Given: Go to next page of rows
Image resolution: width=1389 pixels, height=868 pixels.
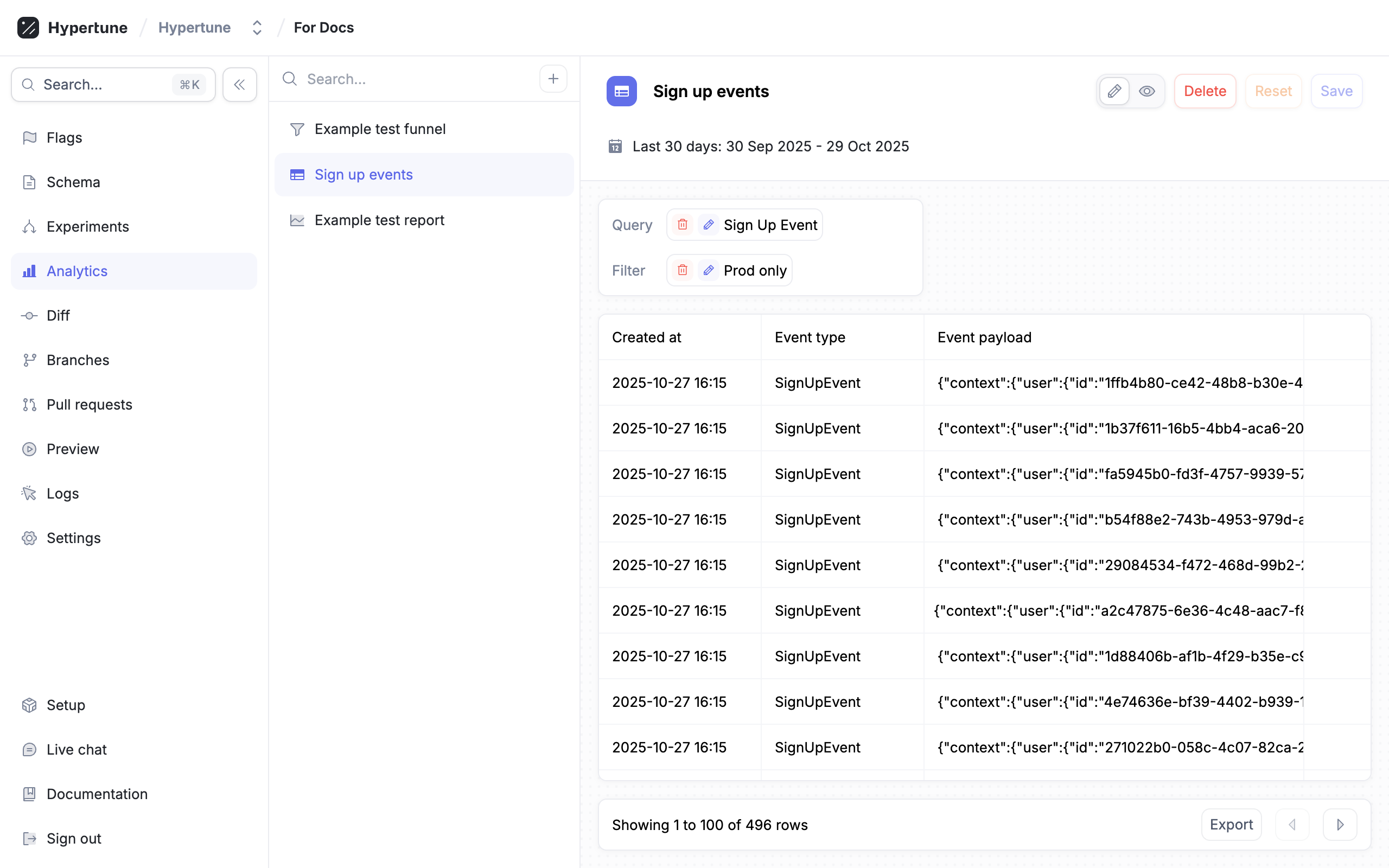Looking at the screenshot, I should (1340, 825).
